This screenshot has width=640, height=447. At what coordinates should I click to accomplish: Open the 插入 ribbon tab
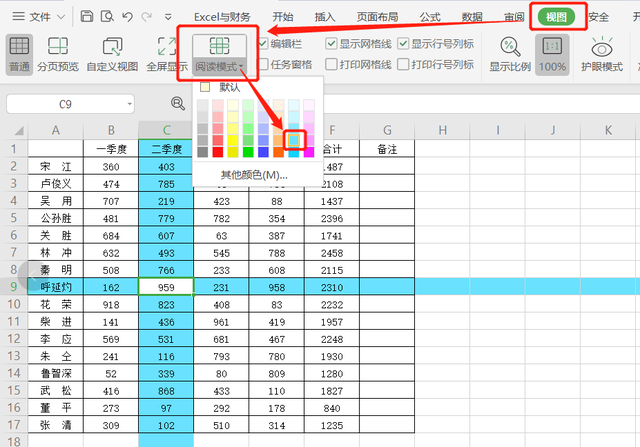(325, 17)
